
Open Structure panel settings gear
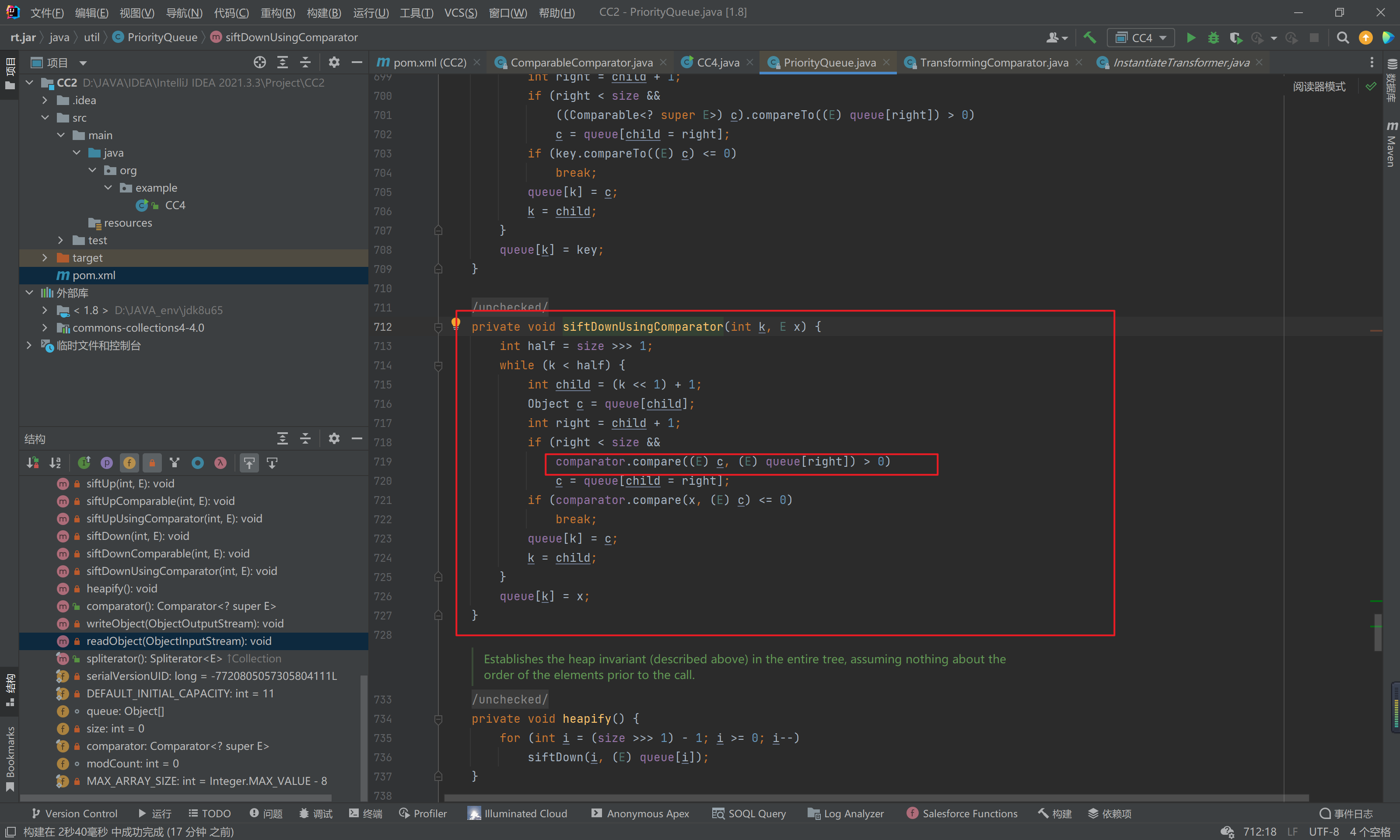(334, 438)
